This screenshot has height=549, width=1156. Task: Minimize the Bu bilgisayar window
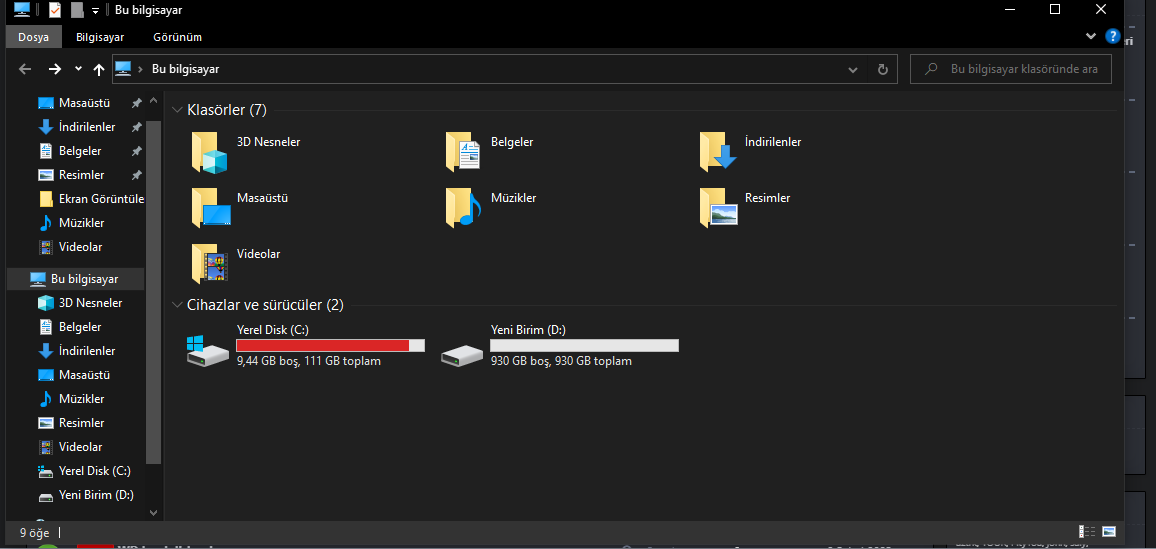pos(1009,10)
